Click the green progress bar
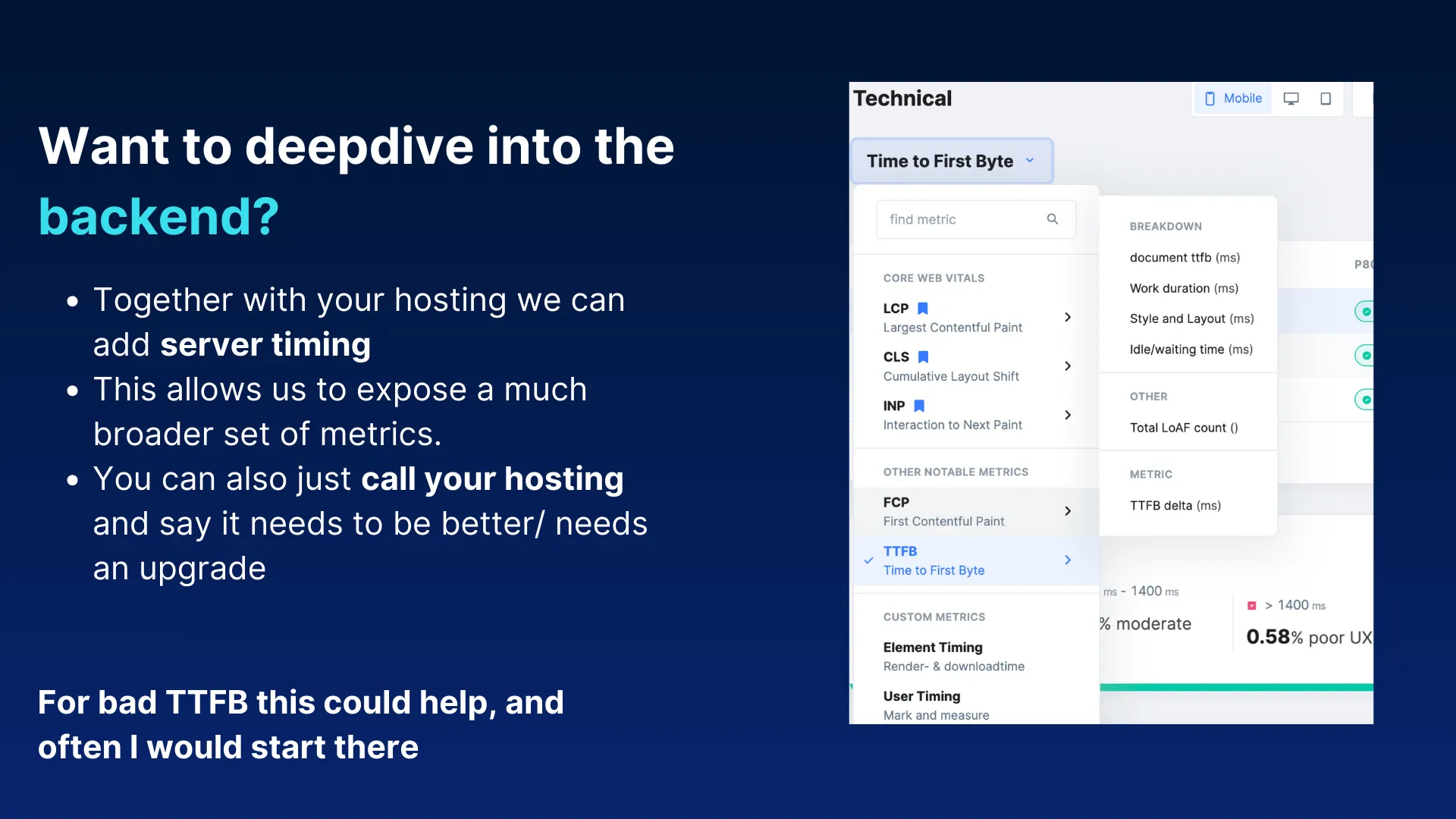 pos(1236,687)
